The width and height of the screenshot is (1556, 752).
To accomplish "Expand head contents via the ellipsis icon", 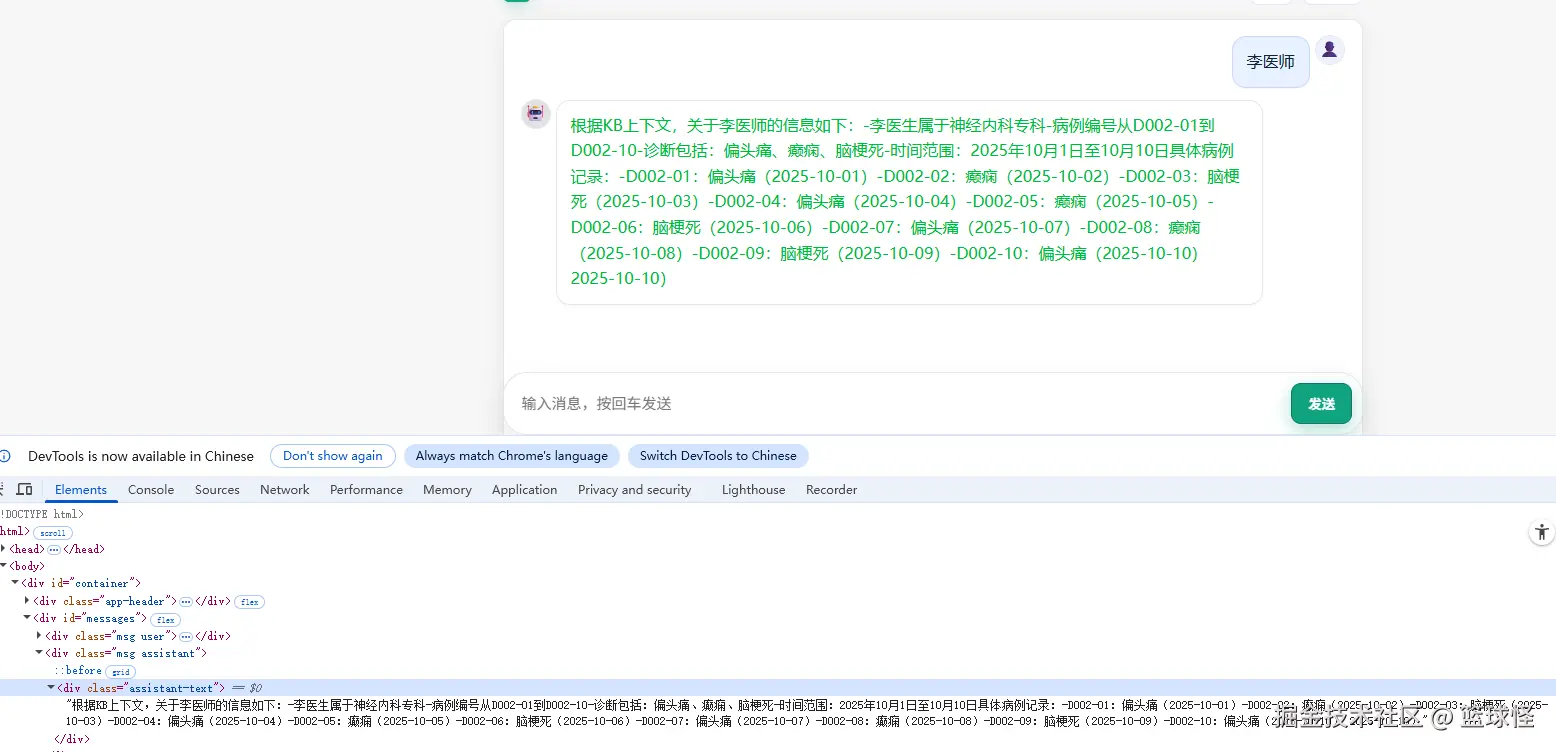I will (55, 548).
